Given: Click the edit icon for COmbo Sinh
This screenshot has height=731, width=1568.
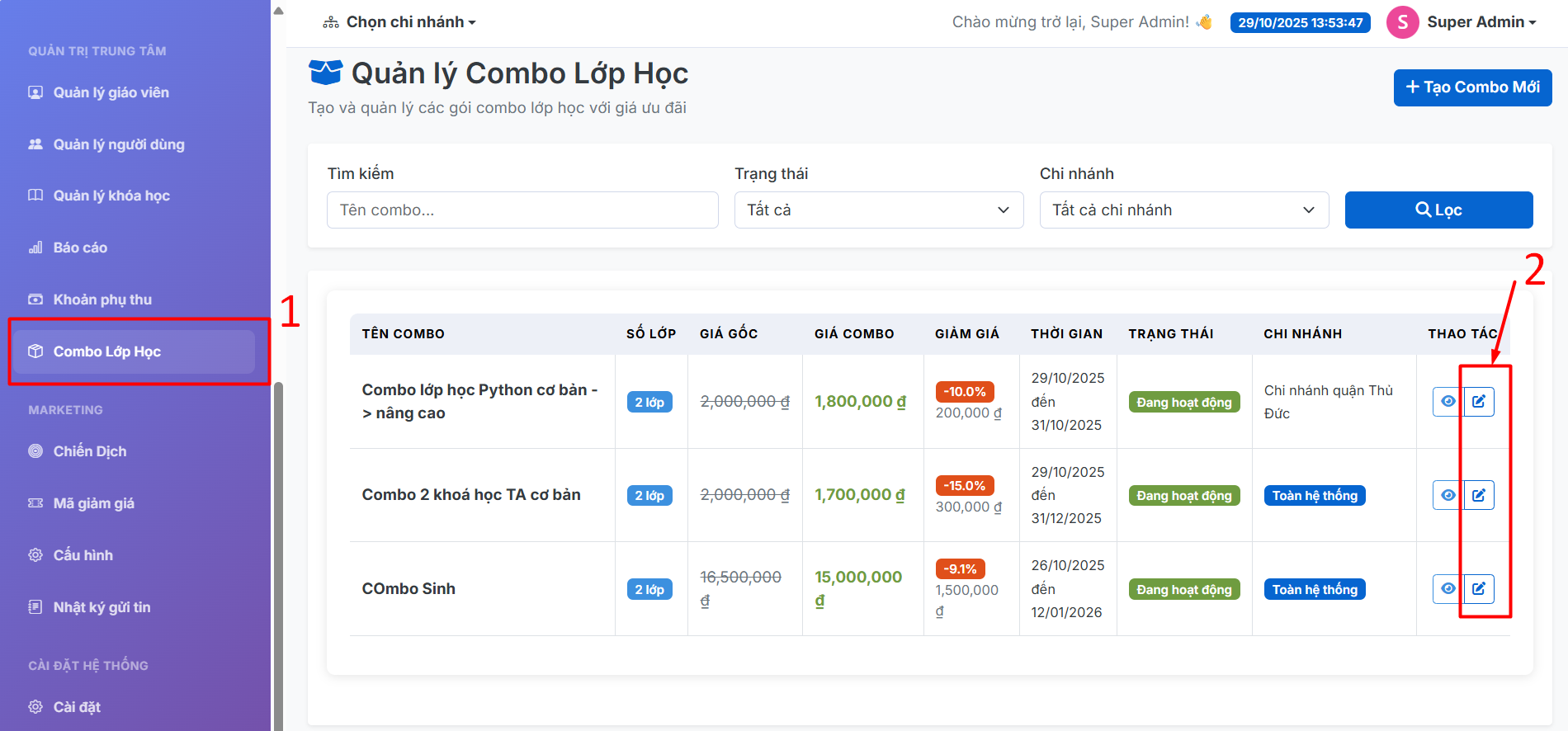Looking at the screenshot, I should point(1479,588).
